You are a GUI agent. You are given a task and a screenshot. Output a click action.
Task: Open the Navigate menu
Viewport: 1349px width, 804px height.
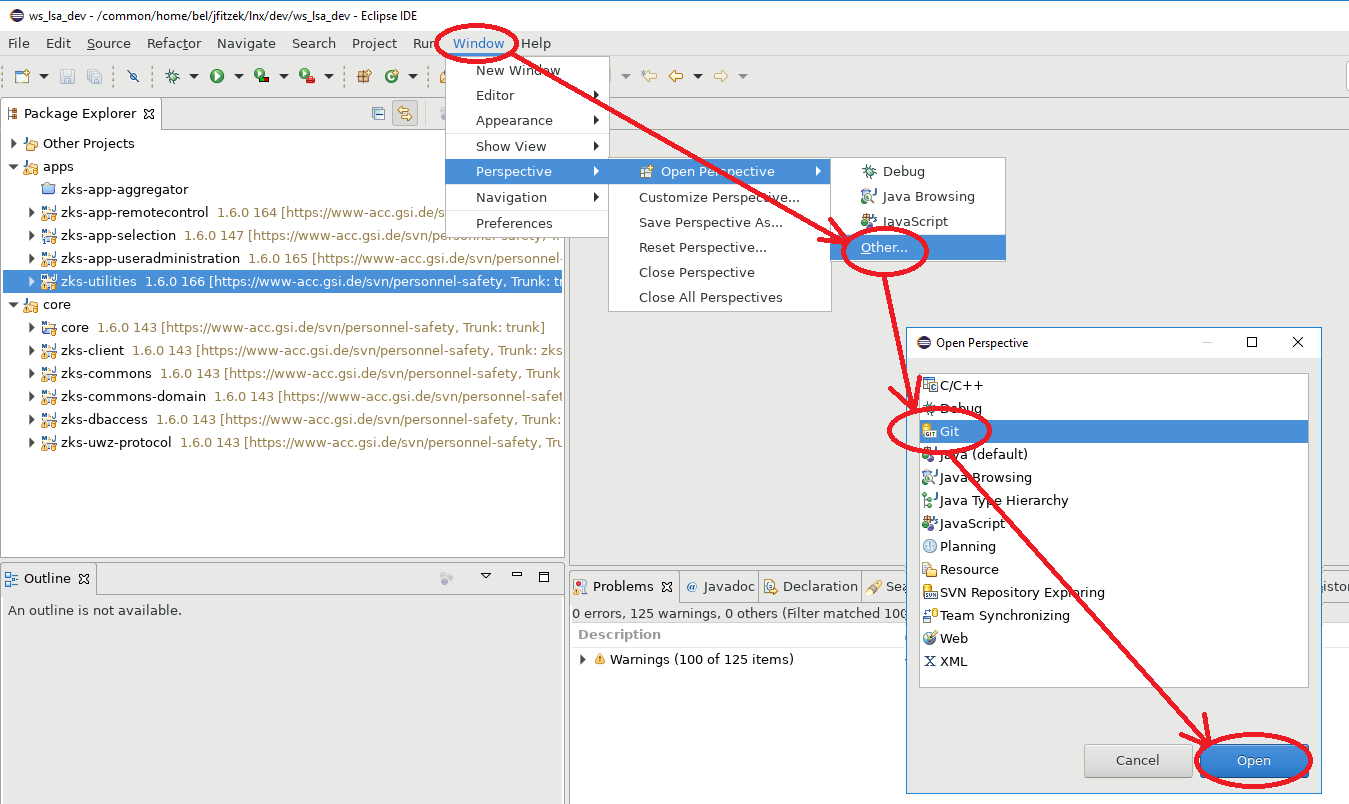click(246, 44)
